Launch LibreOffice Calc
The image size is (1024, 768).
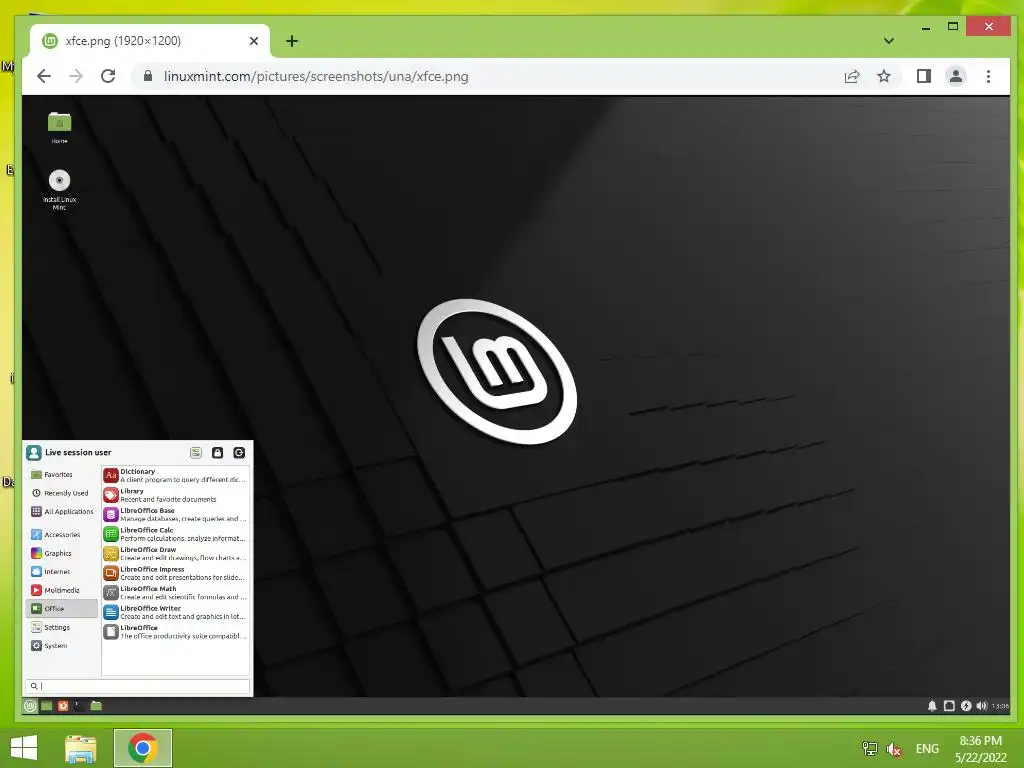click(176, 534)
